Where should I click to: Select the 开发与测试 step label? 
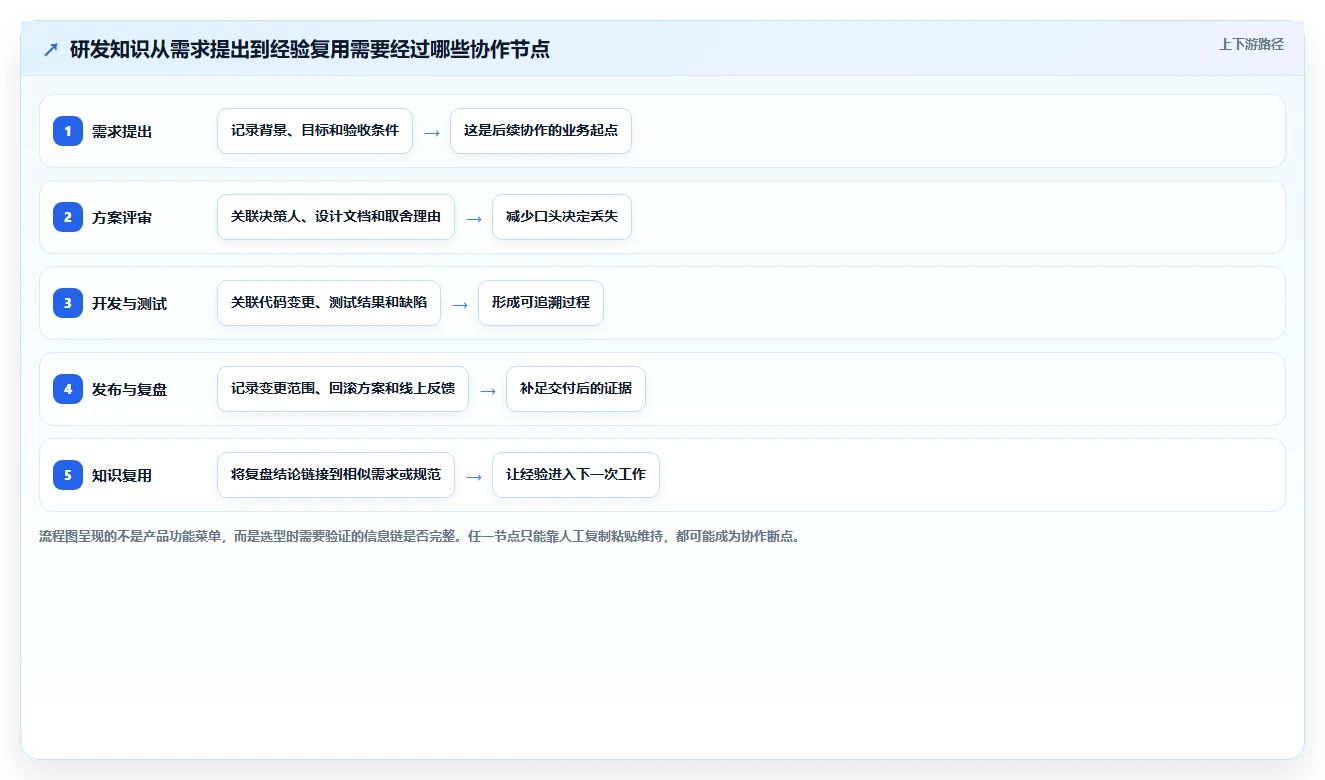pos(129,303)
